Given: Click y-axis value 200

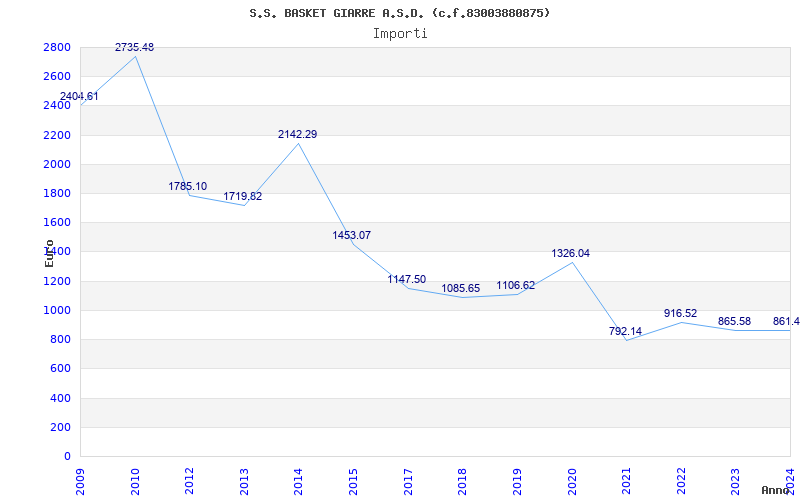Looking at the screenshot, I should pos(60,427).
